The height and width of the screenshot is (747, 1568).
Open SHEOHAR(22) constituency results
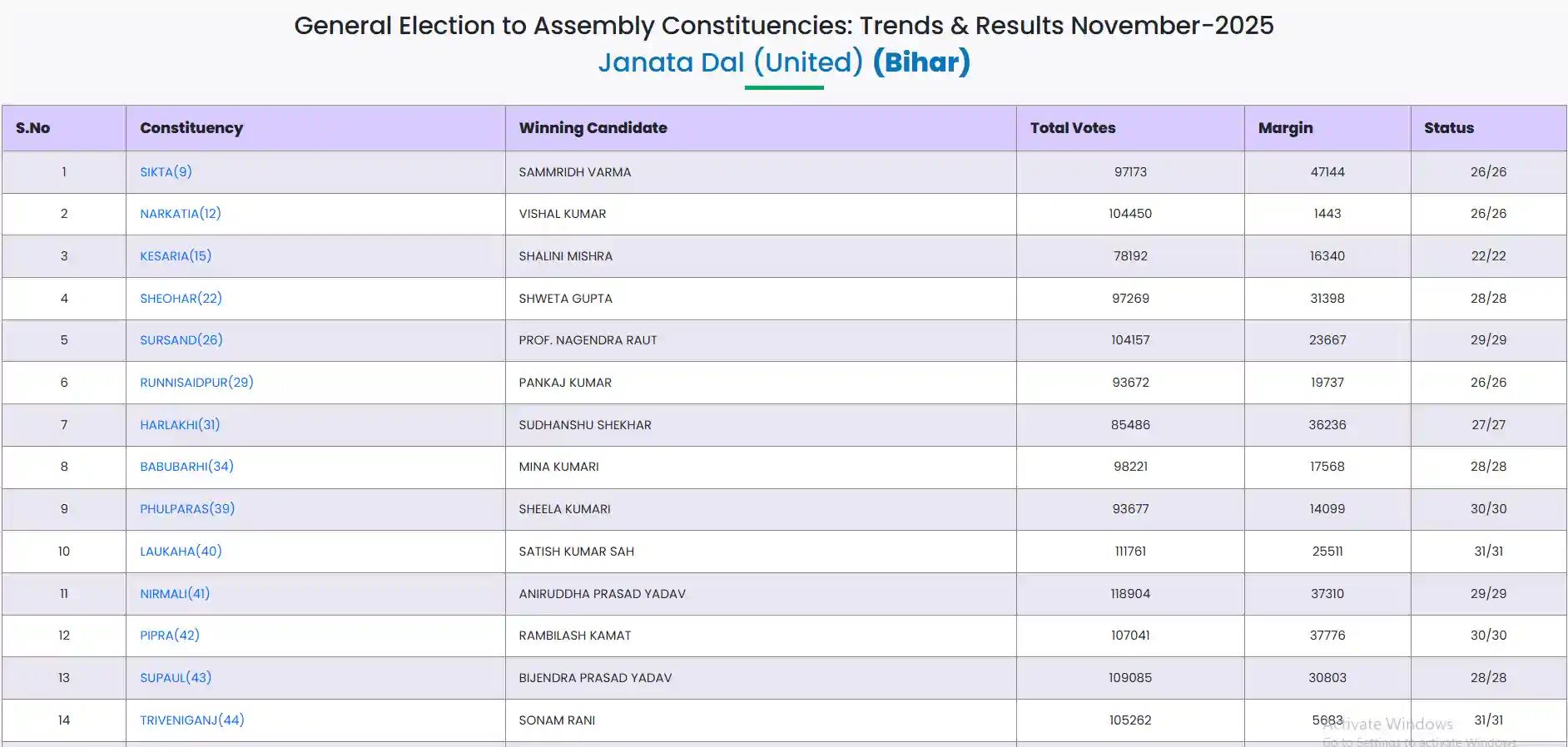[181, 299]
